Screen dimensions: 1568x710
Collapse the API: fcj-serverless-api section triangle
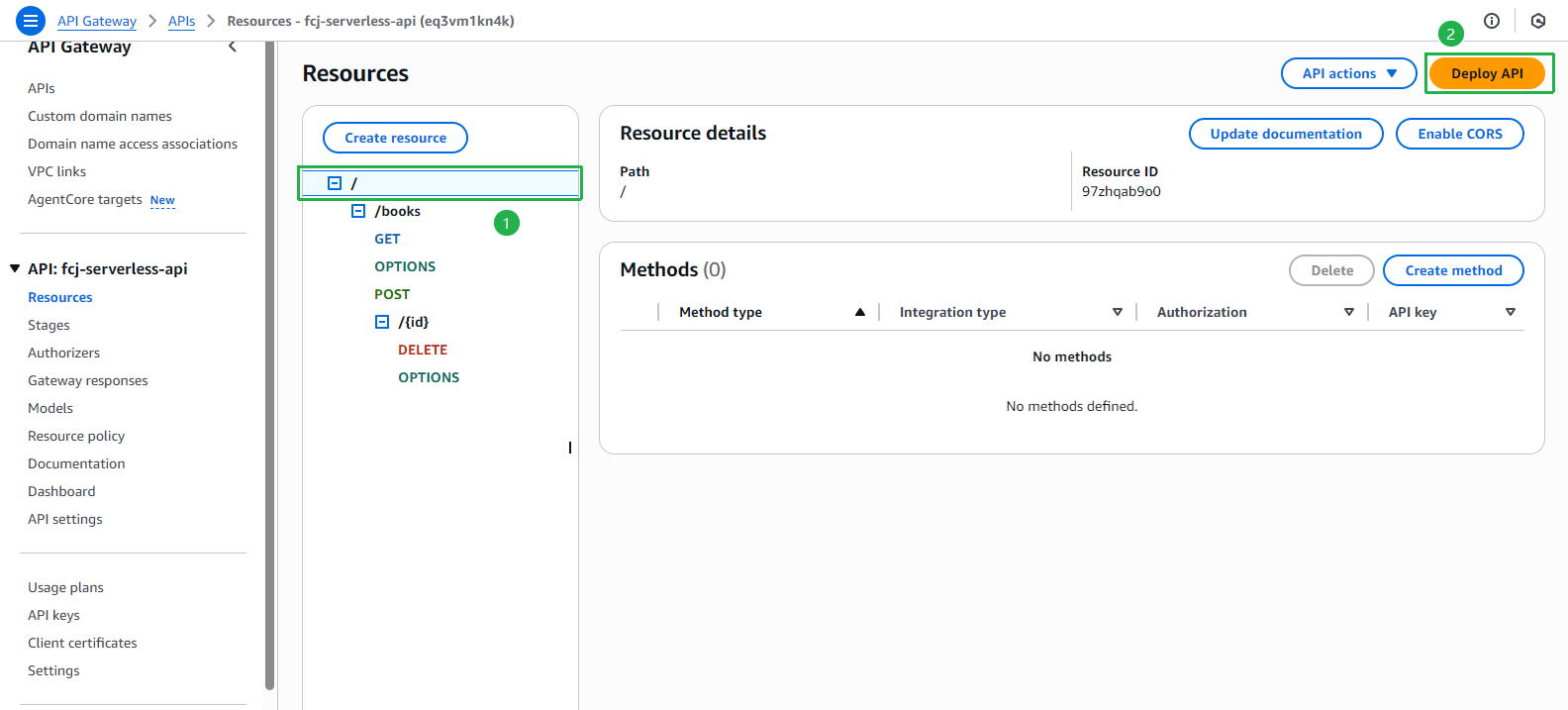tap(15, 268)
